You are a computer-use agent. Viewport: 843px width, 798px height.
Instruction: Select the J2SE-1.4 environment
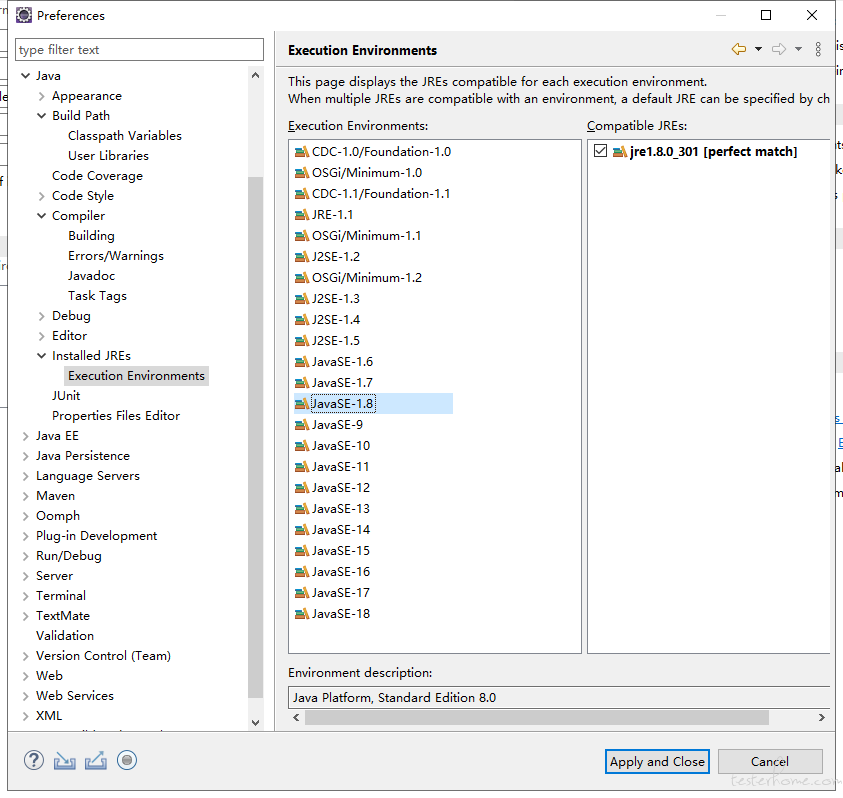[335, 320]
